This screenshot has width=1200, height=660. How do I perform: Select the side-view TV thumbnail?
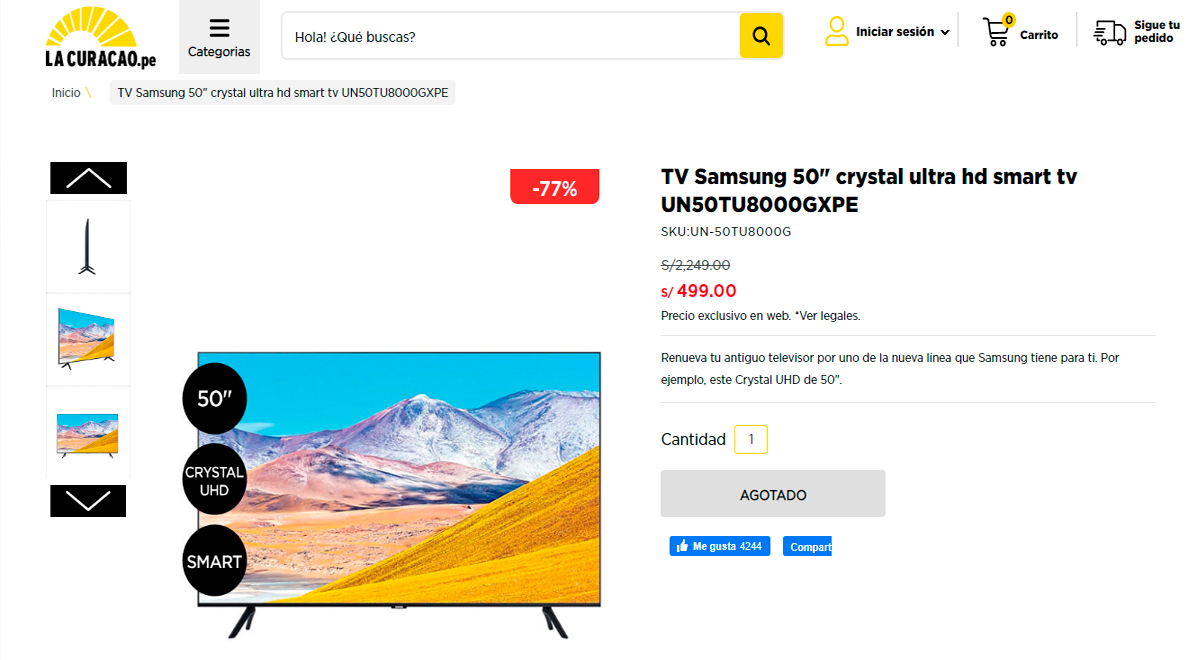[88, 247]
